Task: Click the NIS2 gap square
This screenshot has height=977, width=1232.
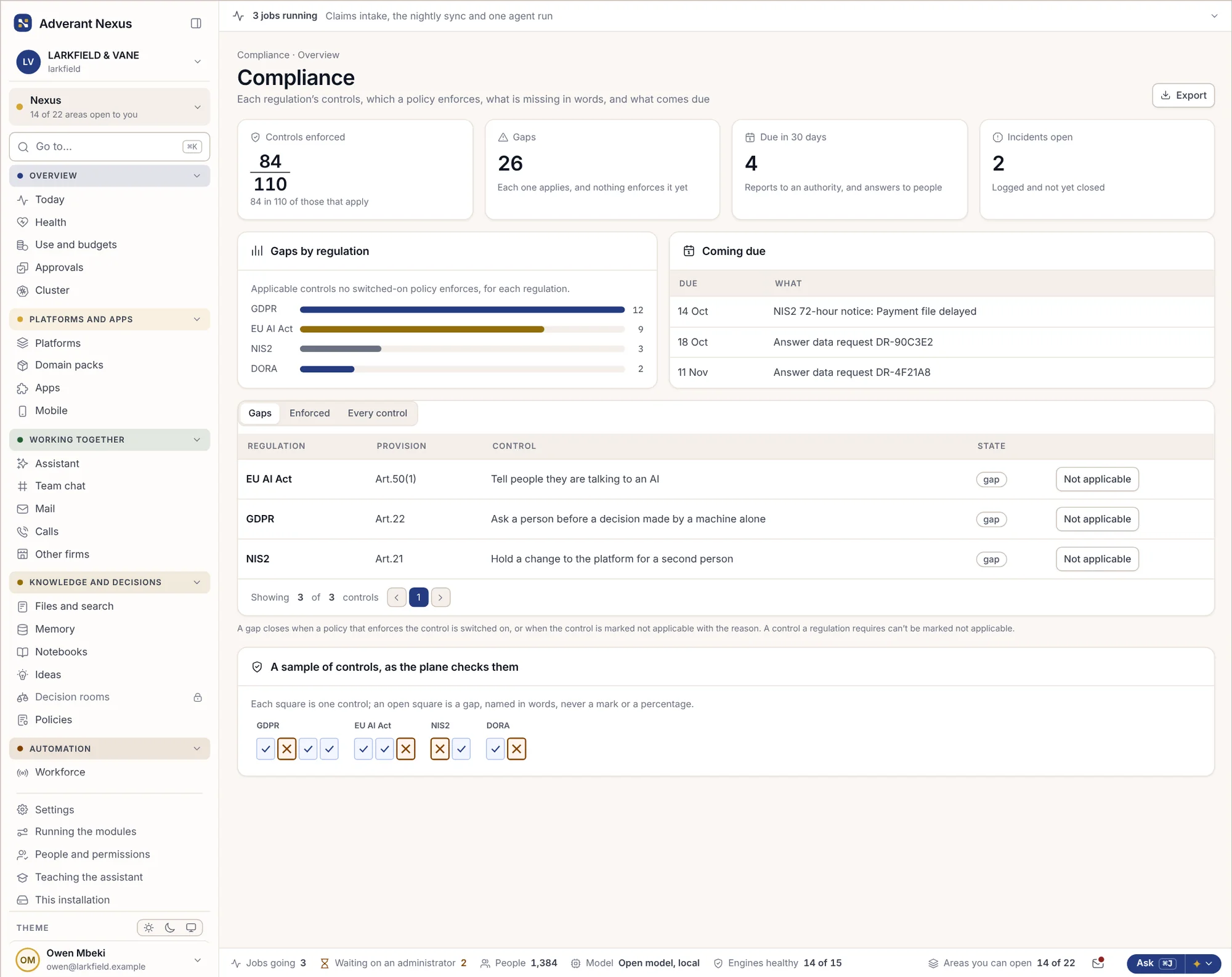Action: point(440,749)
